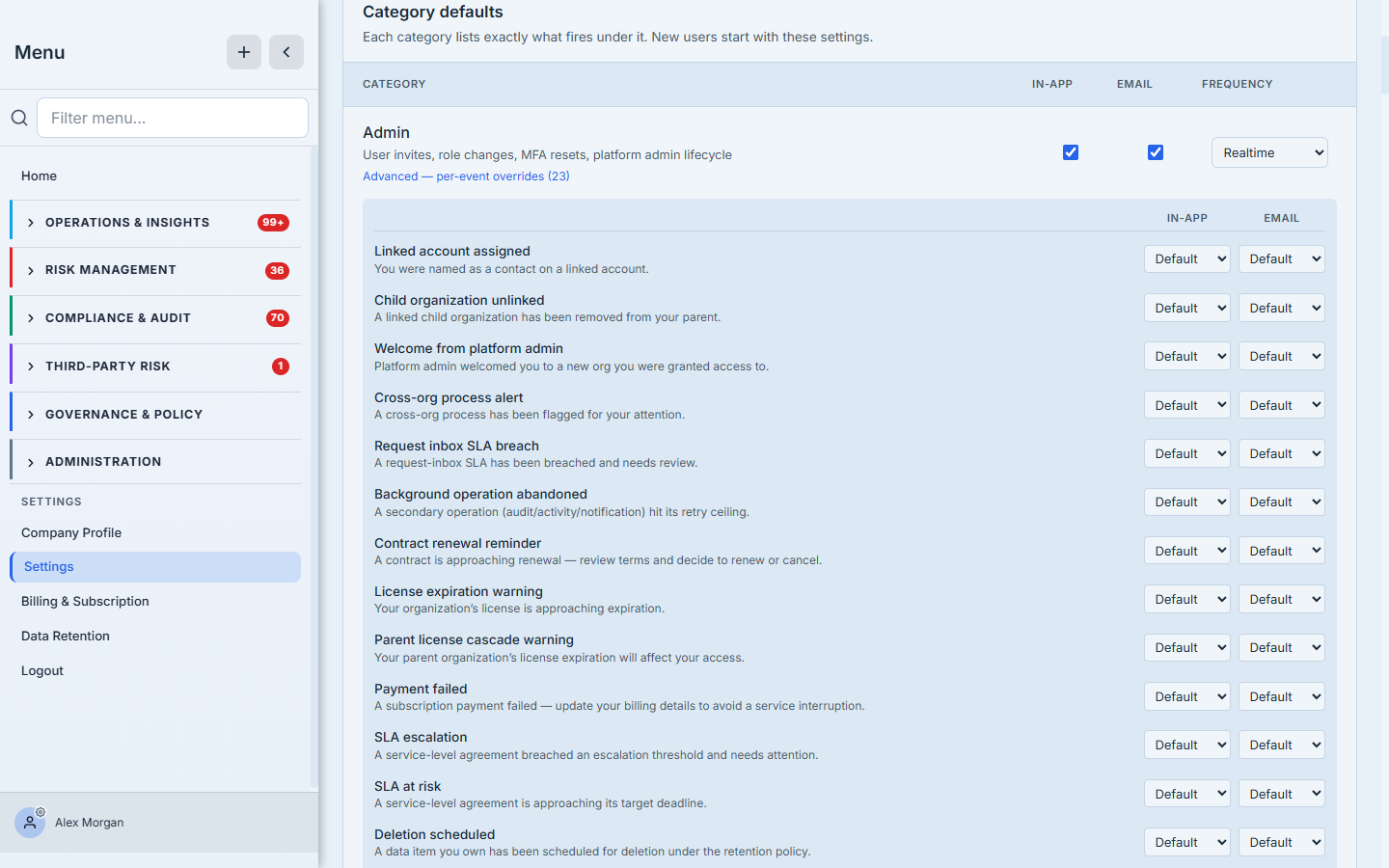Screen dimensions: 1389x868
Task: Open In-App dropdown for Cross-org process alert
Action: [x=1187, y=405]
